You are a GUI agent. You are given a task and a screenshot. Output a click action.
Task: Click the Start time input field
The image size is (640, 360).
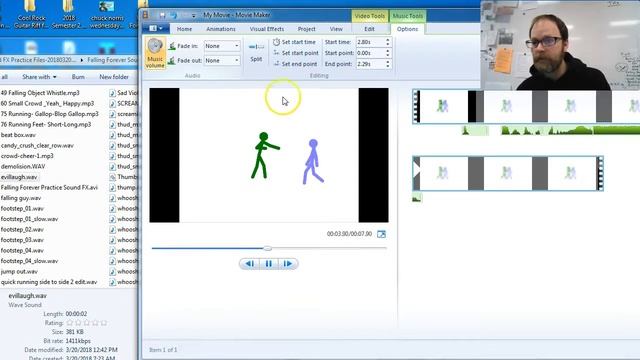[x=370, y=42]
